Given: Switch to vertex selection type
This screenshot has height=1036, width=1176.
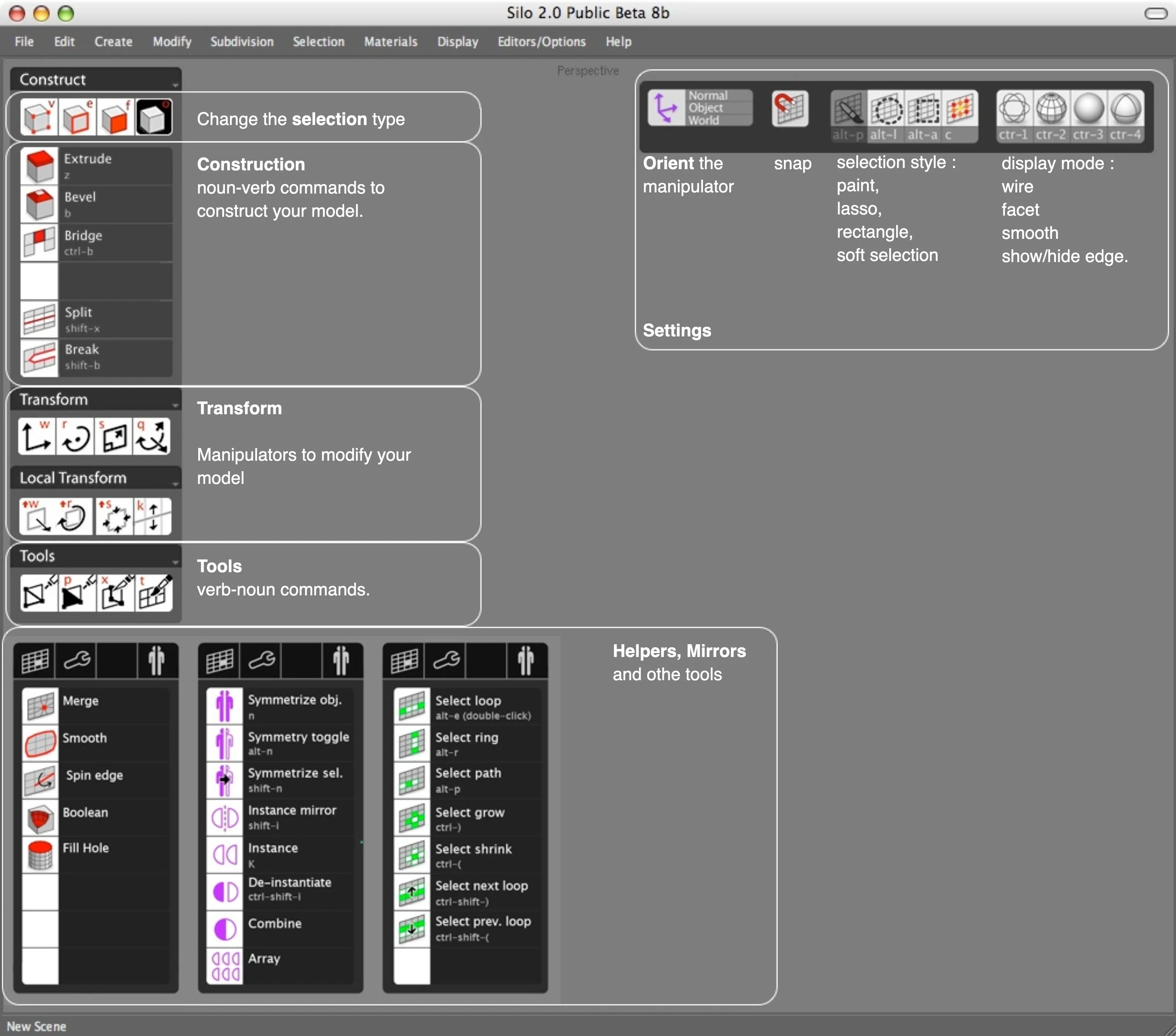Looking at the screenshot, I should click(x=38, y=117).
